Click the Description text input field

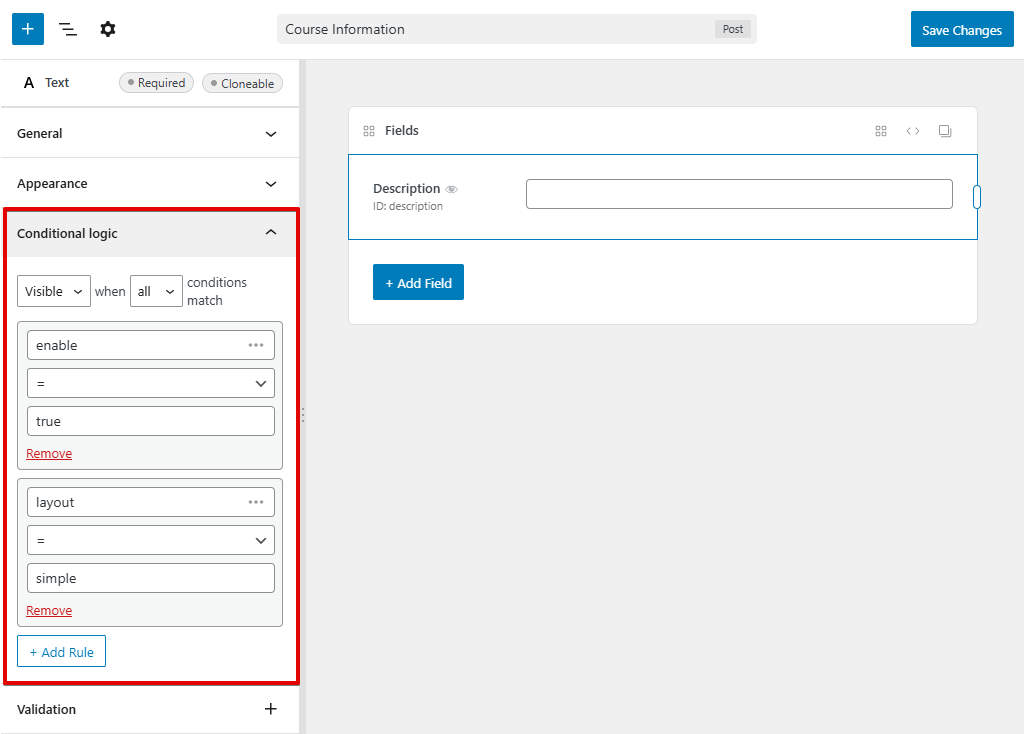click(739, 194)
